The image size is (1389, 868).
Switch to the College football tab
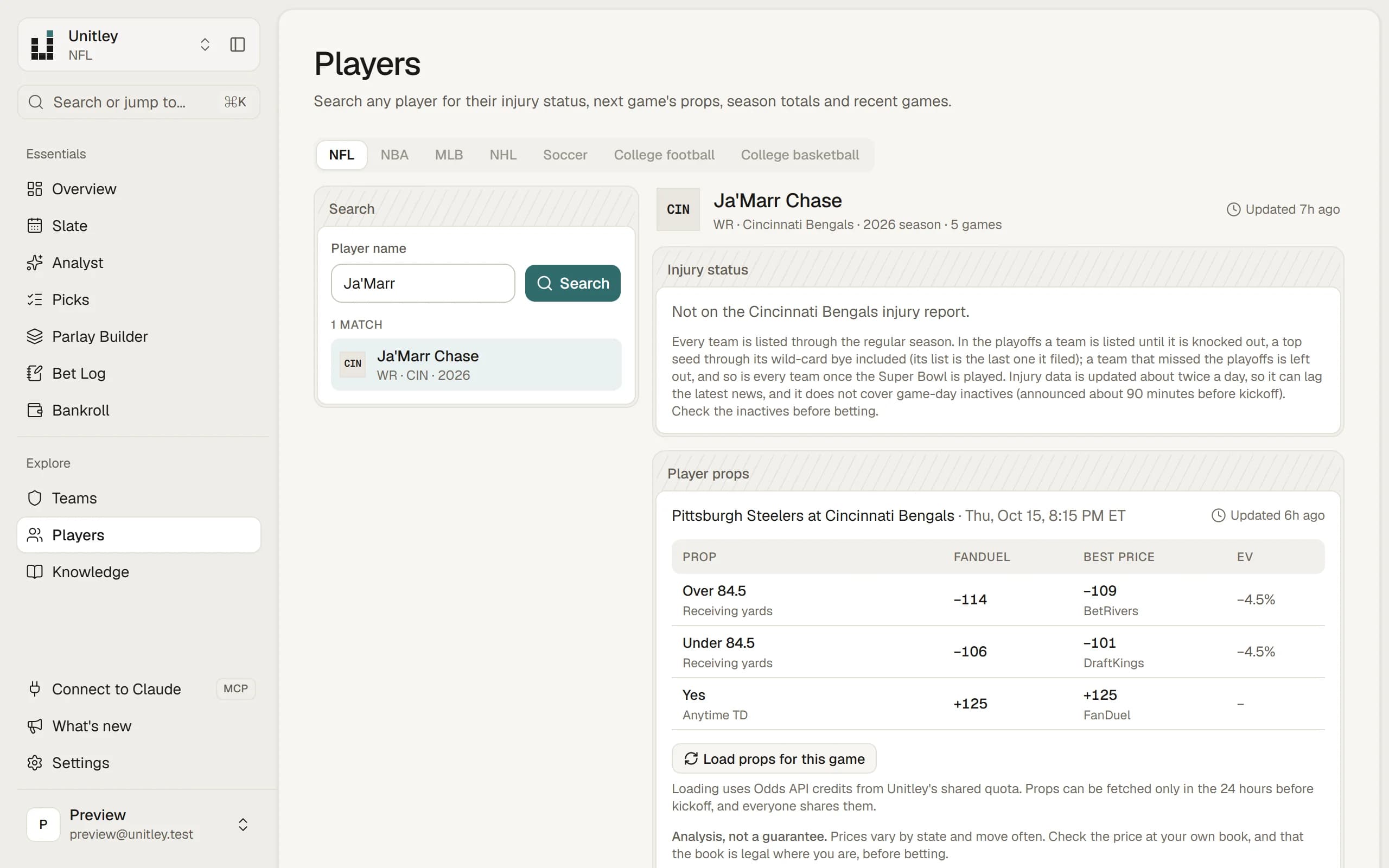pos(664,155)
